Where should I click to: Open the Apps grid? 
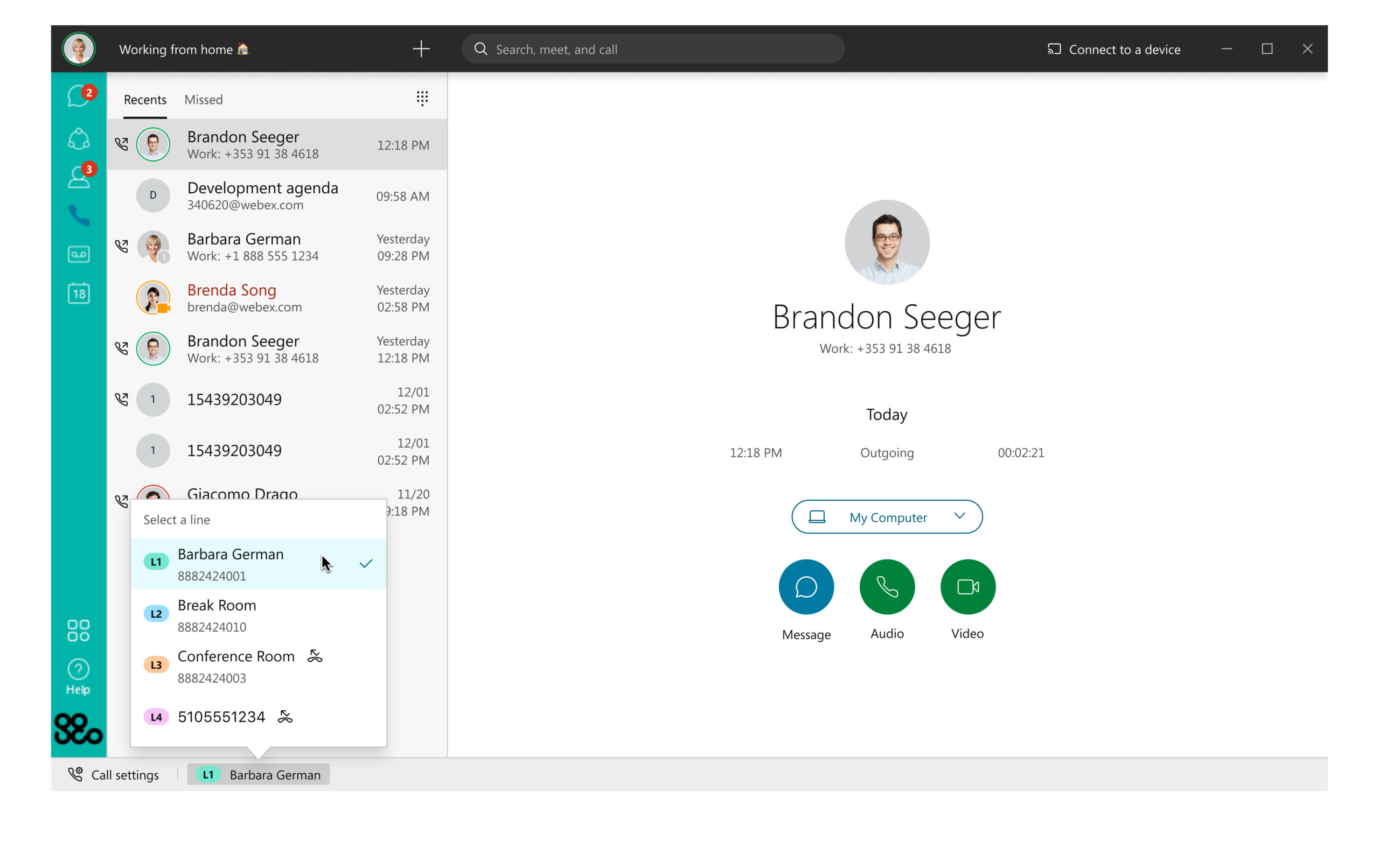click(x=79, y=631)
